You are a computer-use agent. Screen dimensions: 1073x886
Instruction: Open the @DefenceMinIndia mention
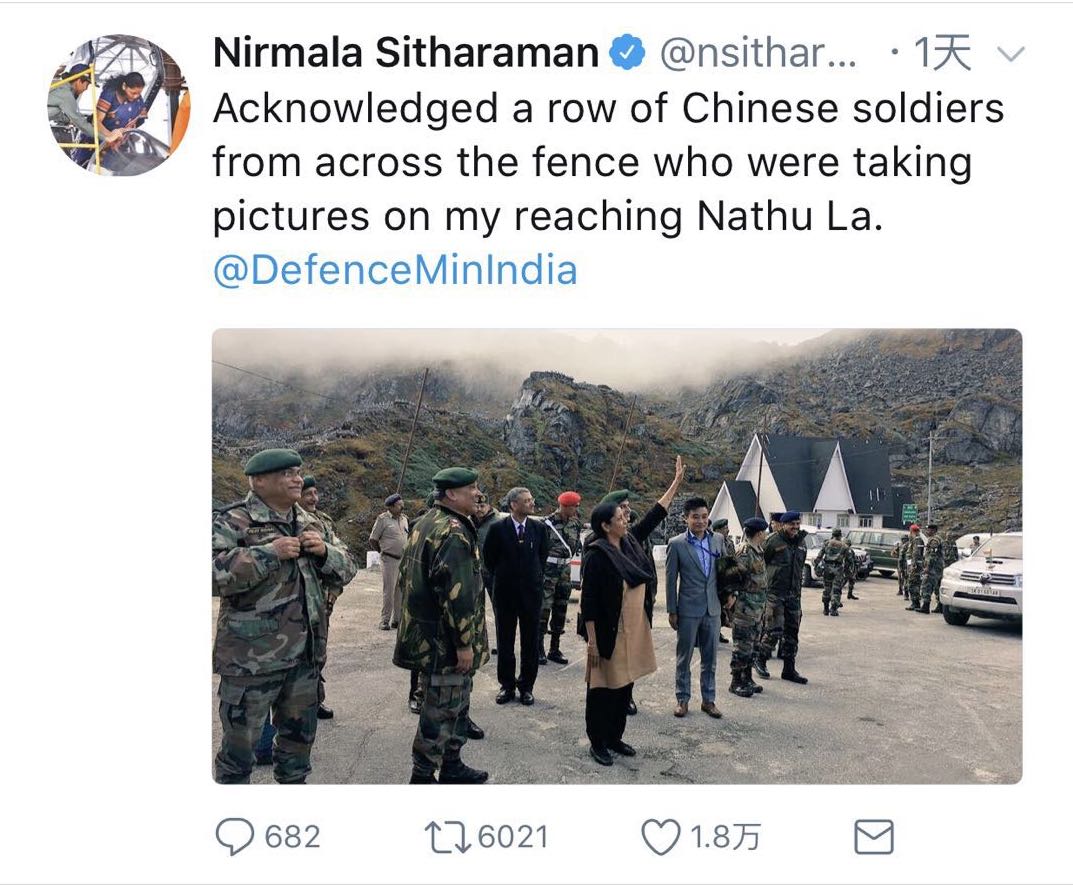tap(395, 270)
